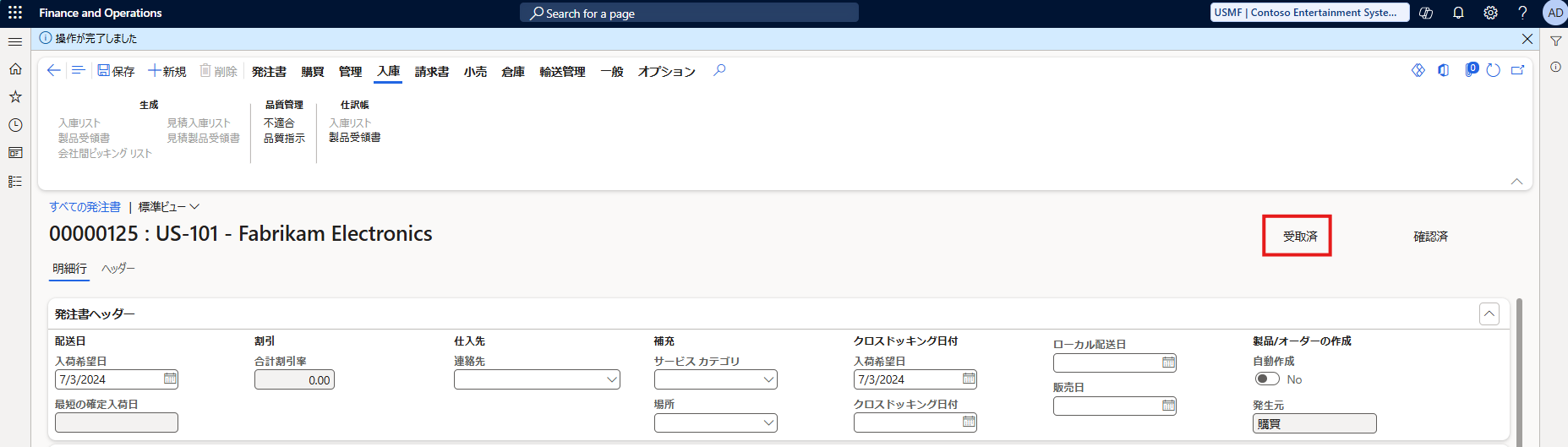Viewport: 1568px width, 447px height.
Task: Click the 合計割引率 field
Action: tap(294, 379)
